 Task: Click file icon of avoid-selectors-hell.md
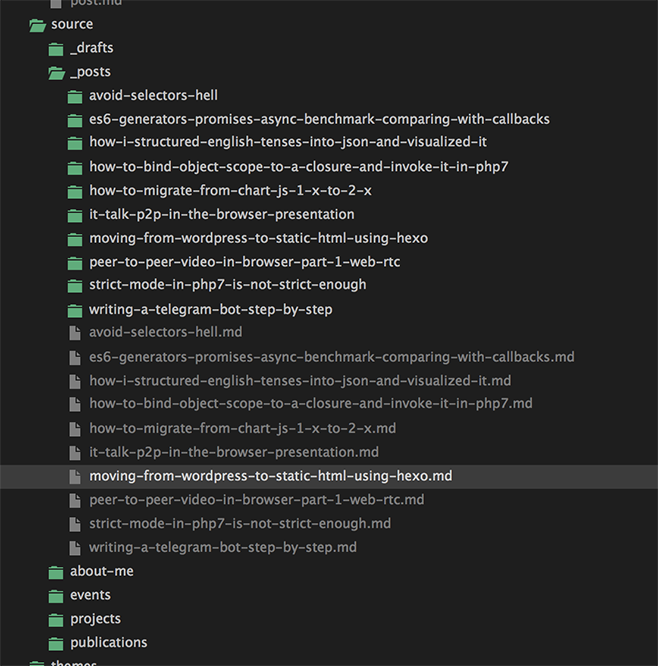coord(75,332)
